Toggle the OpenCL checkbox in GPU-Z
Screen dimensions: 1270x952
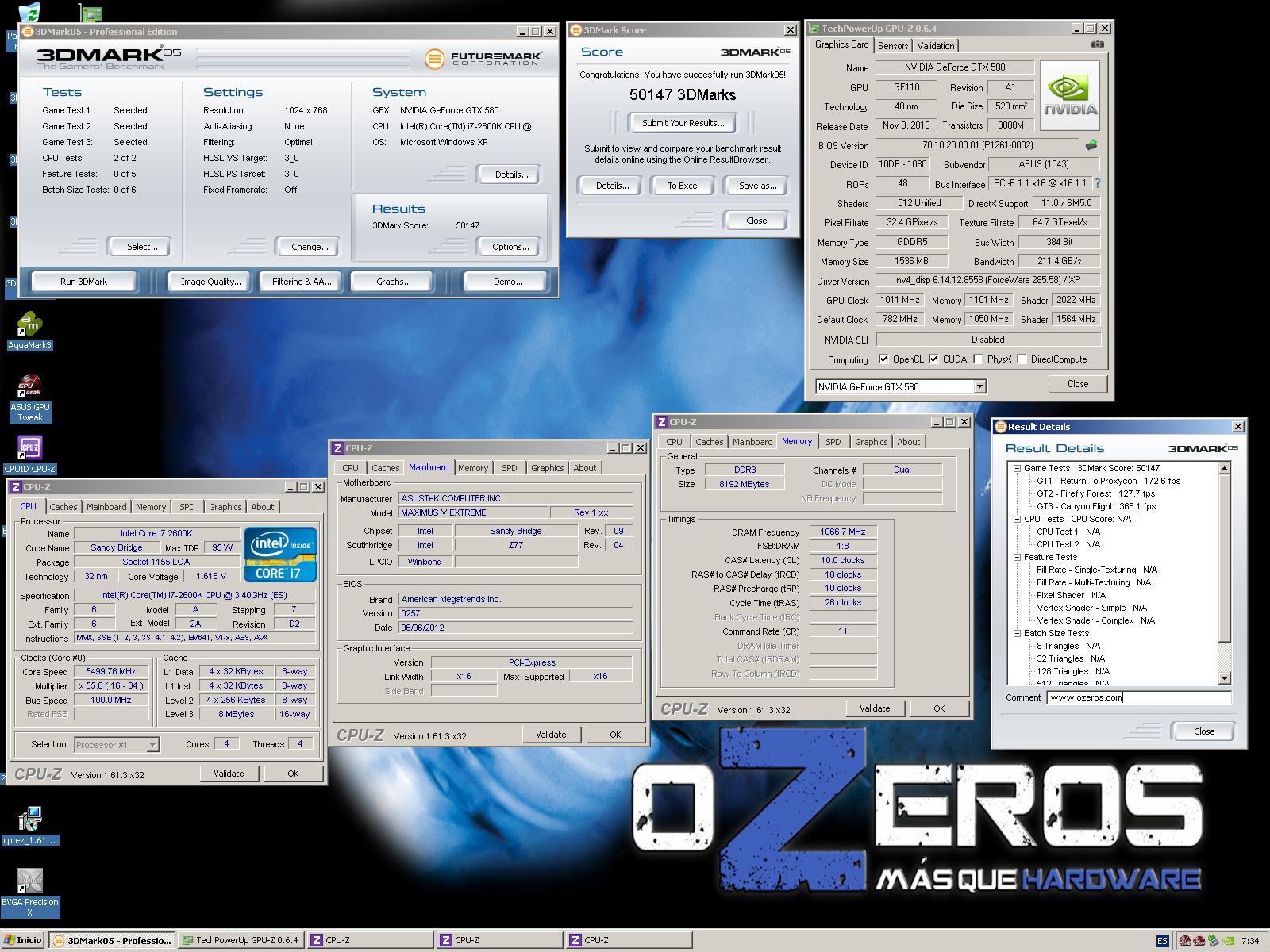[883, 359]
